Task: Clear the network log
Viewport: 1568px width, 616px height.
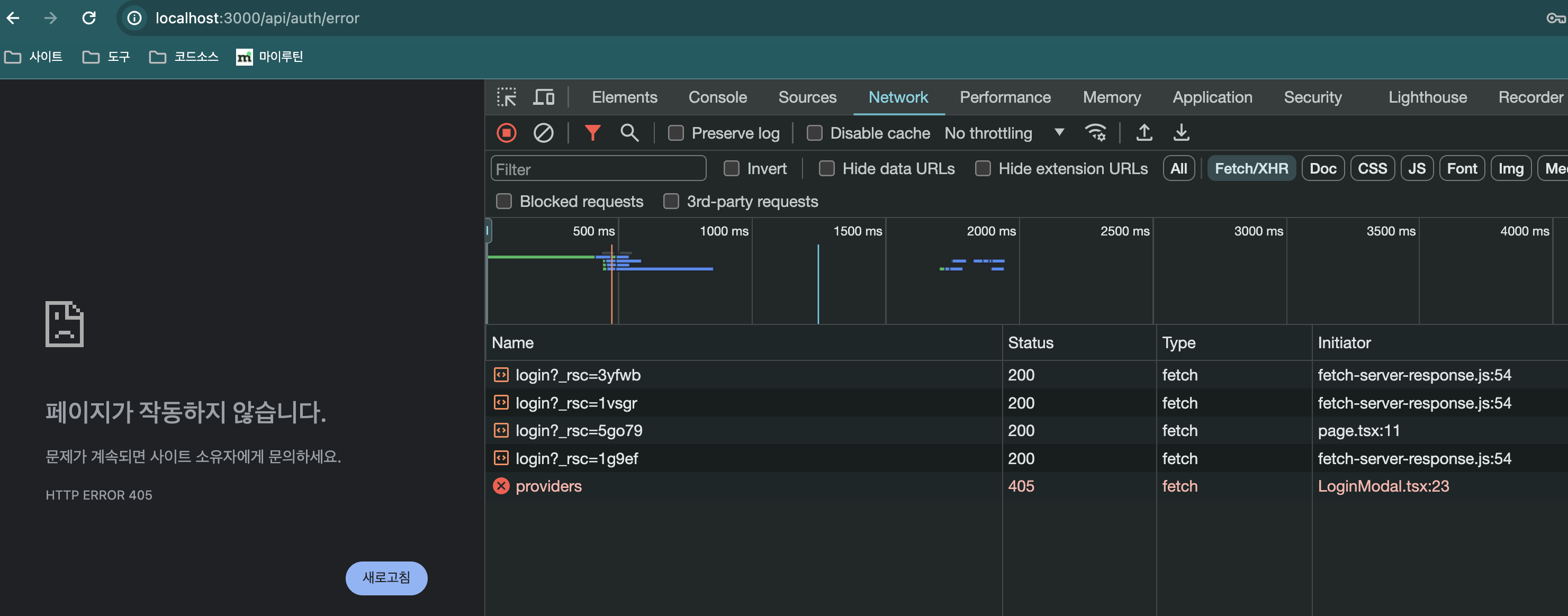Action: coord(543,133)
